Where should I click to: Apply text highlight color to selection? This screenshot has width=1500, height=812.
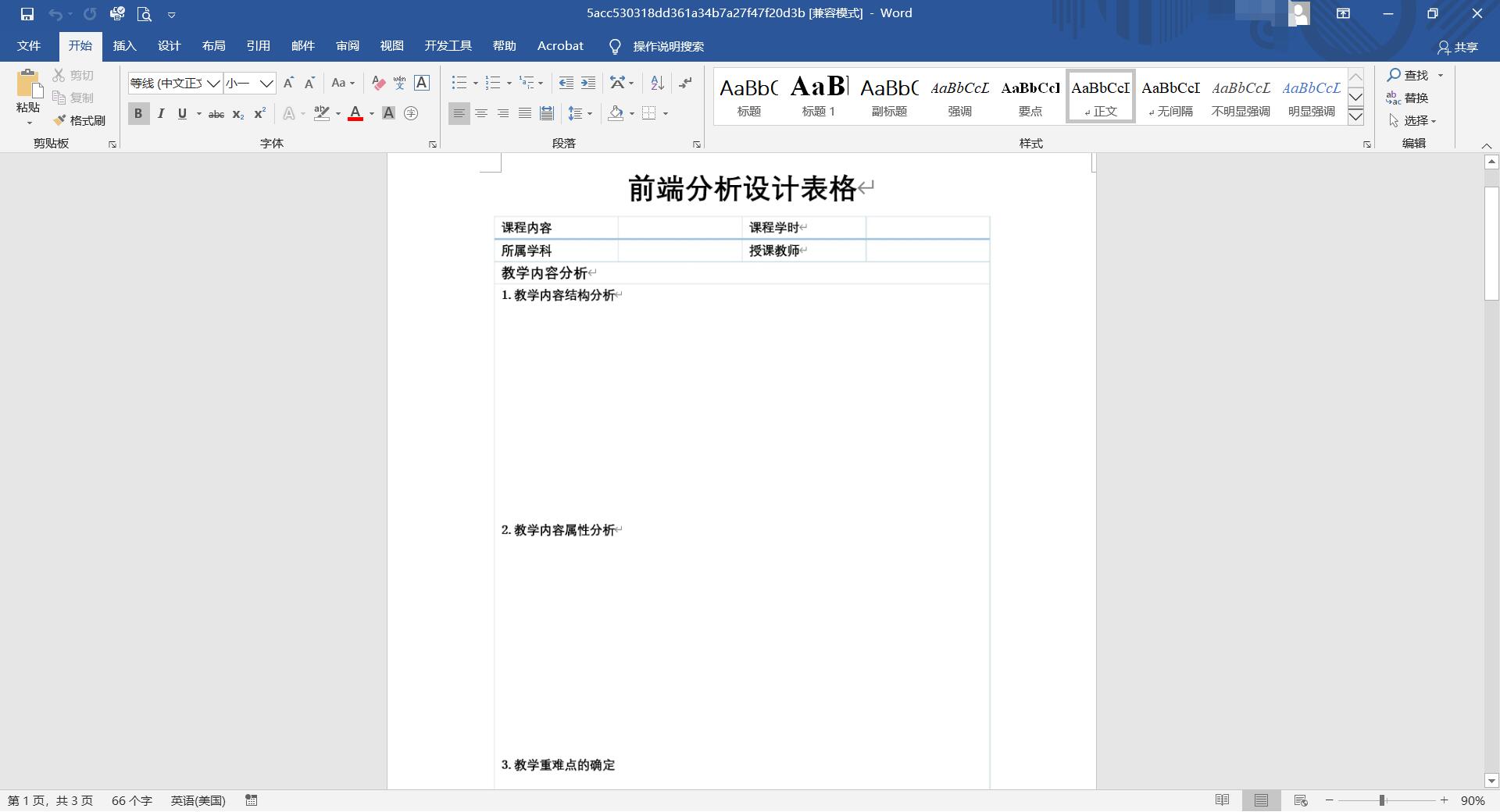(323, 113)
